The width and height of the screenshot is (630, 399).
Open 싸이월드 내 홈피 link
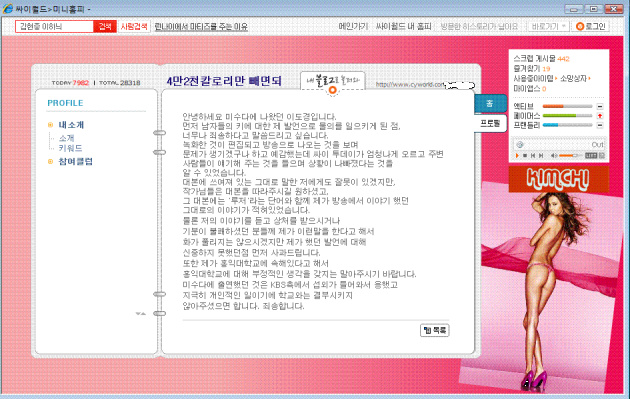click(x=403, y=27)
